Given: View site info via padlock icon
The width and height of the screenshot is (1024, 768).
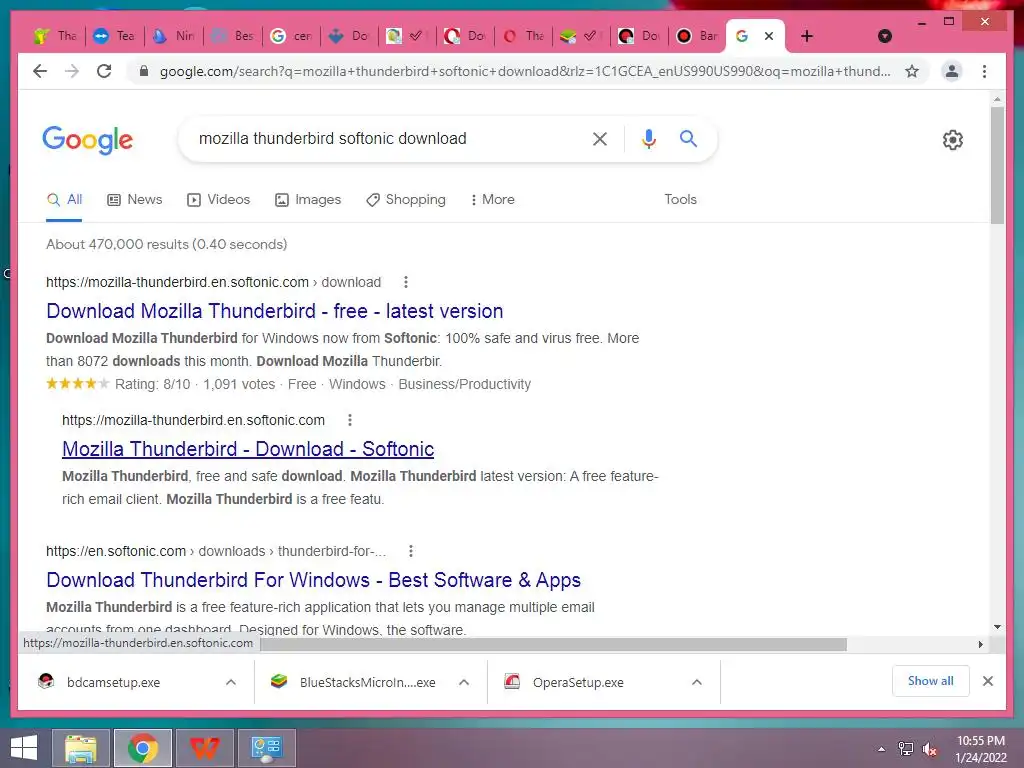Looking at the screenshot, I should pyautogui.click(x=144, y=71).
